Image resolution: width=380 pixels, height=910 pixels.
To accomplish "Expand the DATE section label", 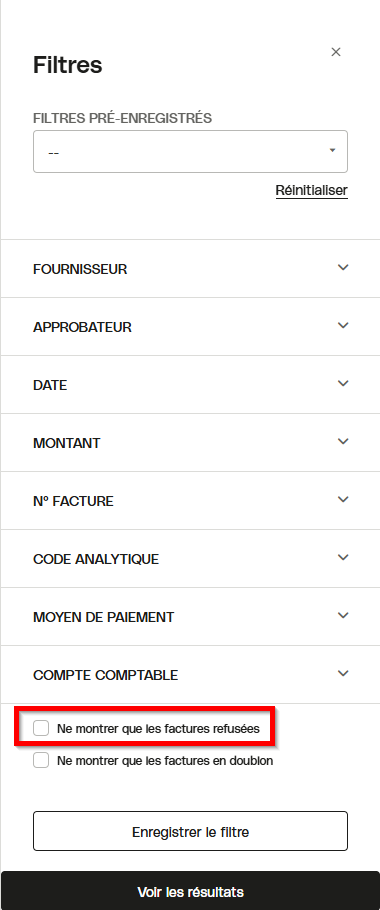I will click(x=50, y=385).
